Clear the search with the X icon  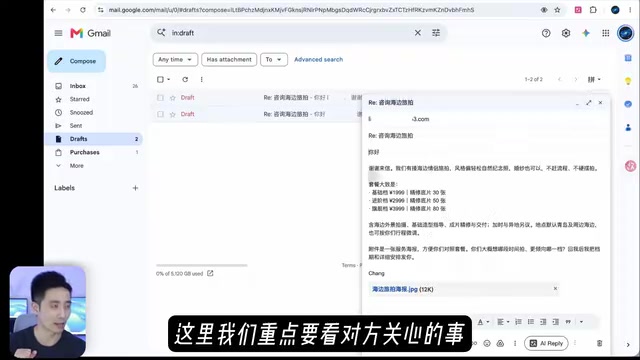click(418, 33)
